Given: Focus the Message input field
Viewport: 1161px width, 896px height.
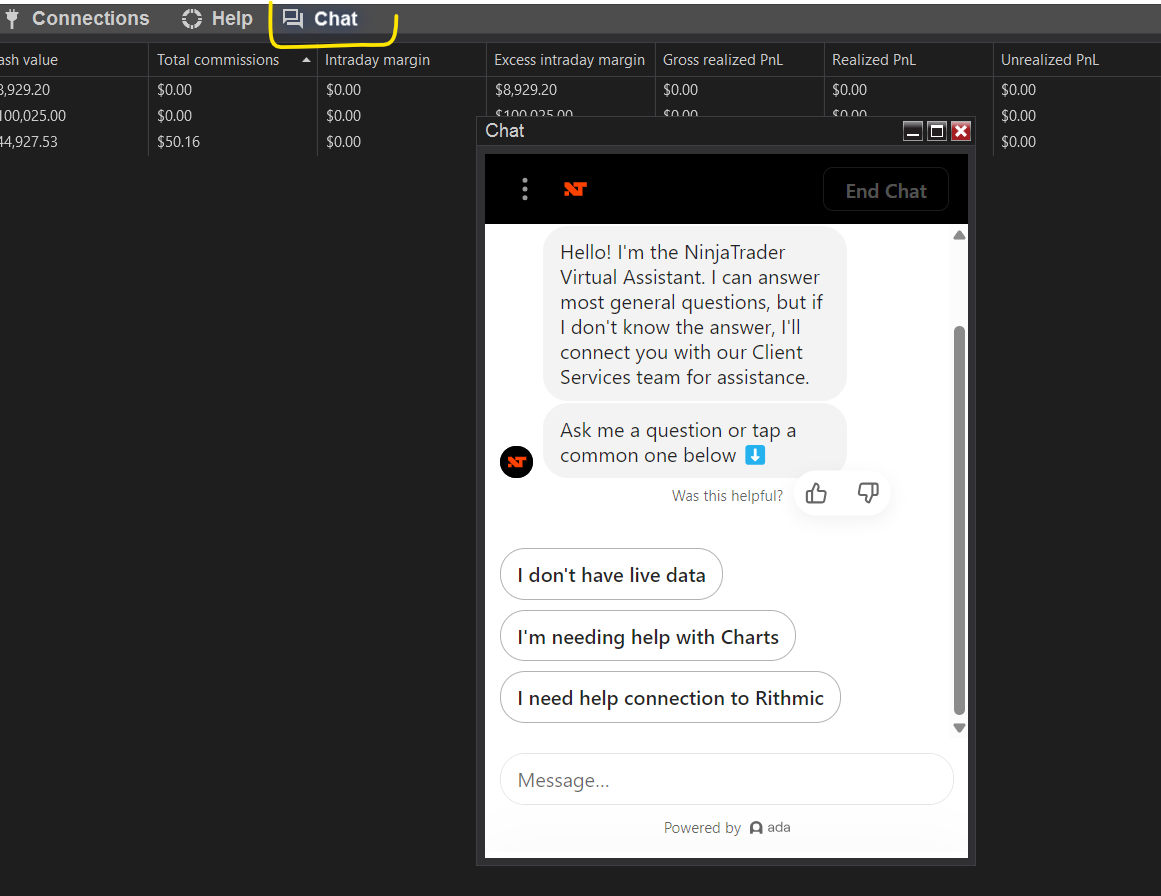Looking at the screenshot, I should coord(727,780).
